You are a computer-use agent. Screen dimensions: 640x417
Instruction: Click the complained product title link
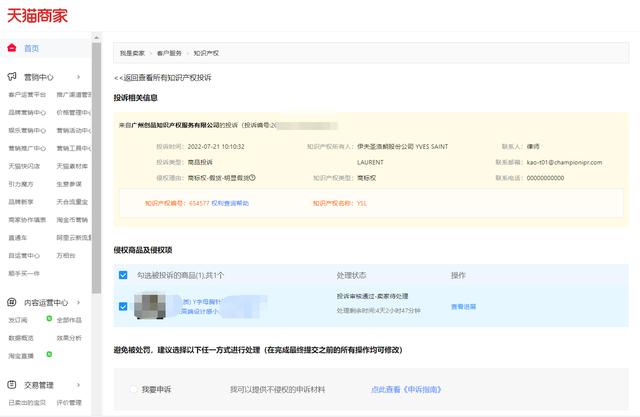point(202,306)
